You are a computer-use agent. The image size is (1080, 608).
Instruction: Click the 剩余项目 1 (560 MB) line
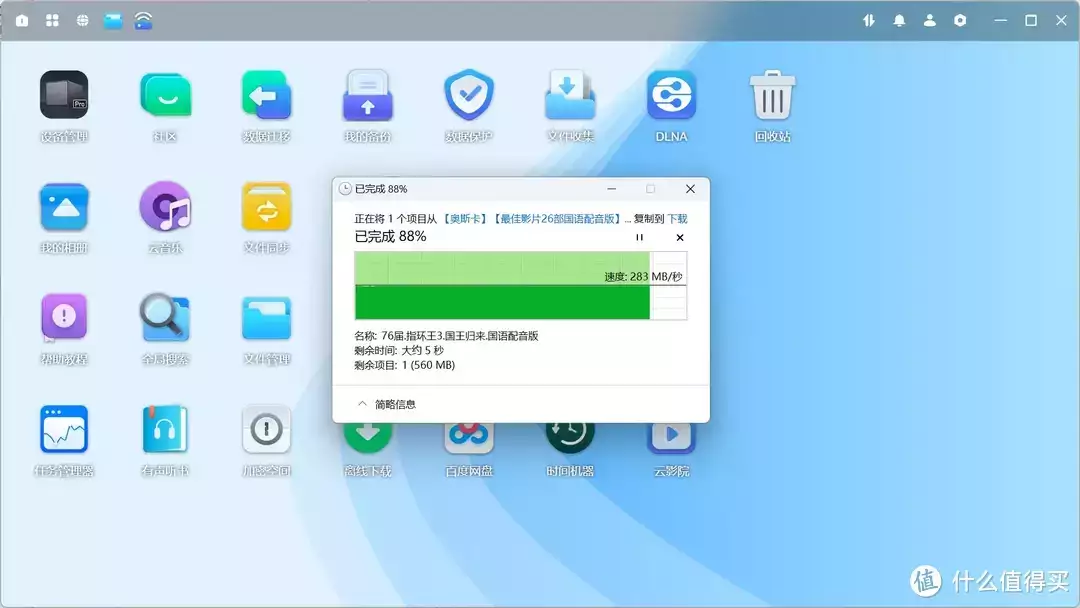coord(404,365)
